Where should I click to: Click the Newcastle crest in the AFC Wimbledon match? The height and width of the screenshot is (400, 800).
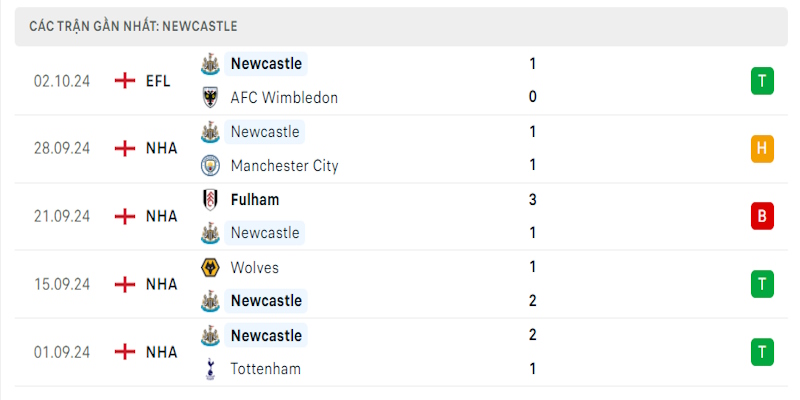(x=210, y=64)
